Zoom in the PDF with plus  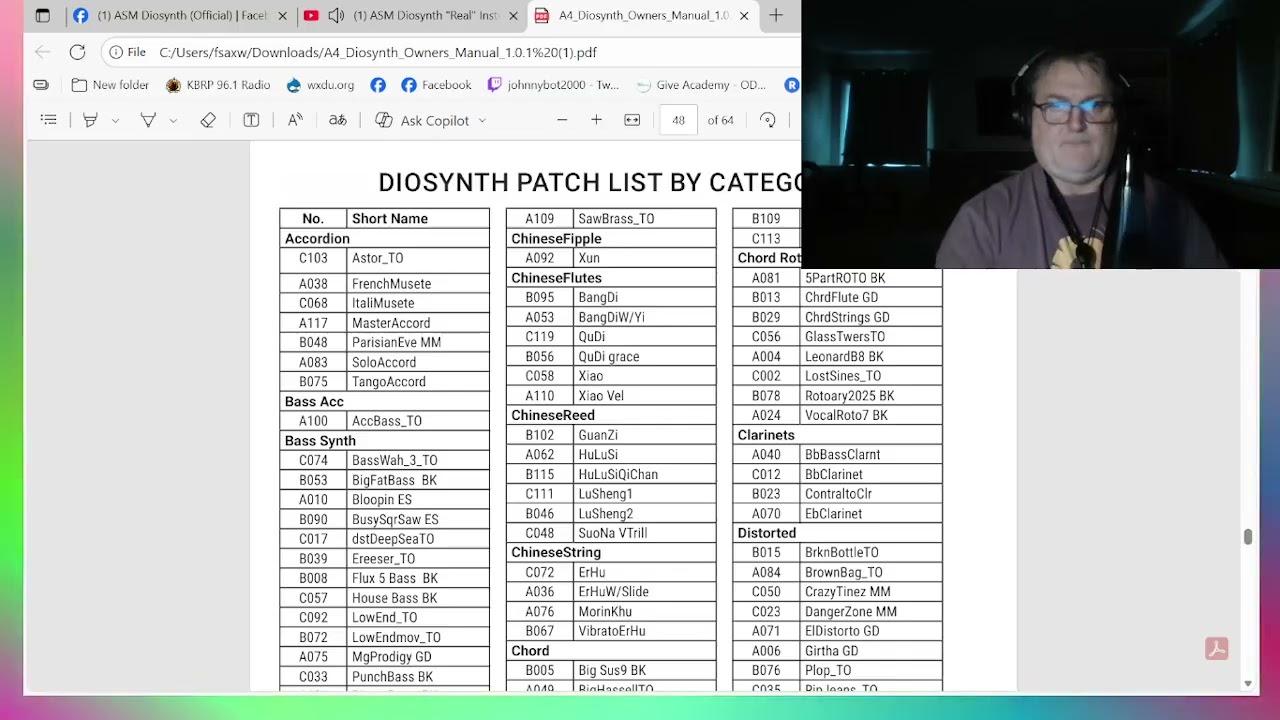point(596,120)
